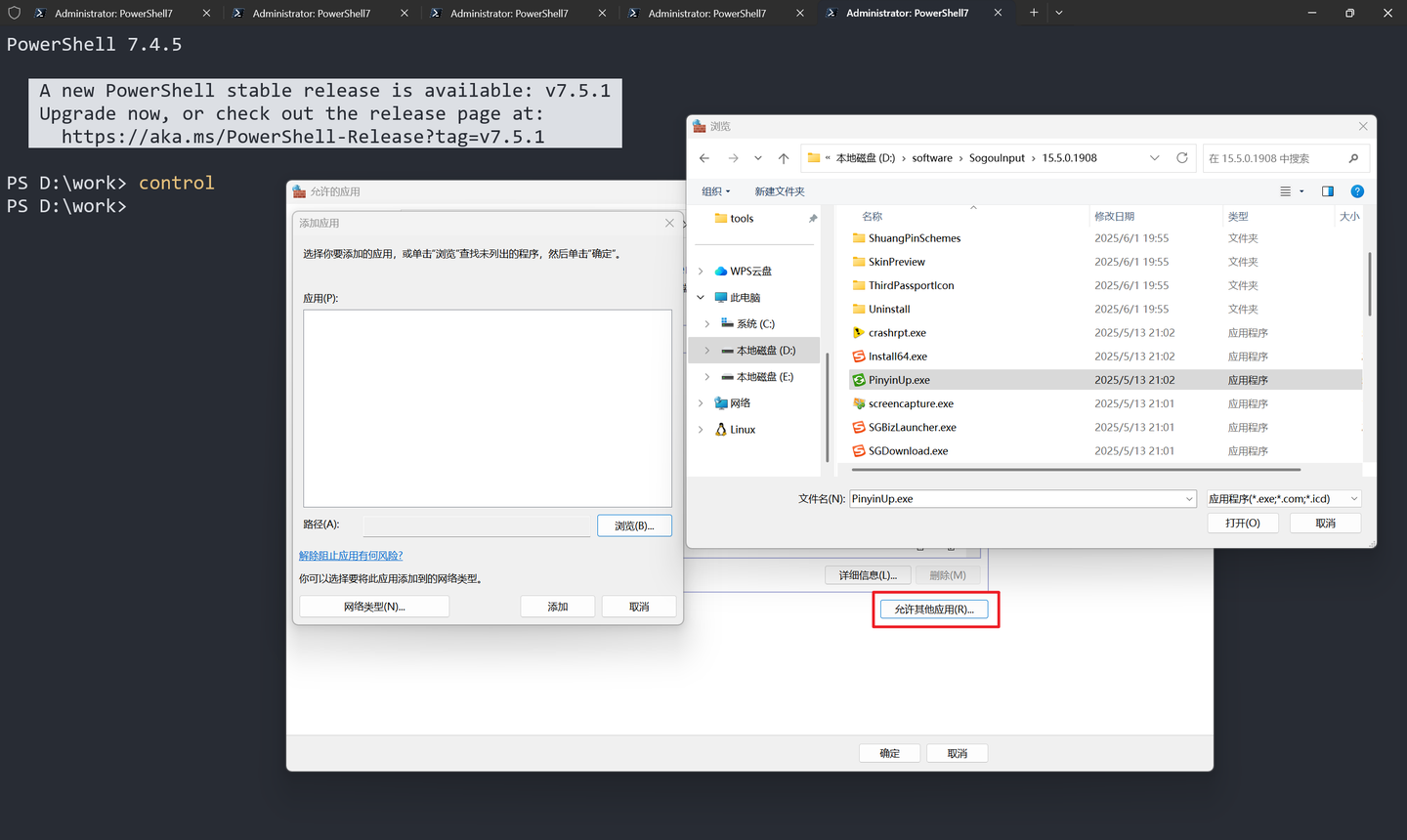Expand the Linux tree node
This screenshot has width=1407, height=840.
tap(701, 430)
